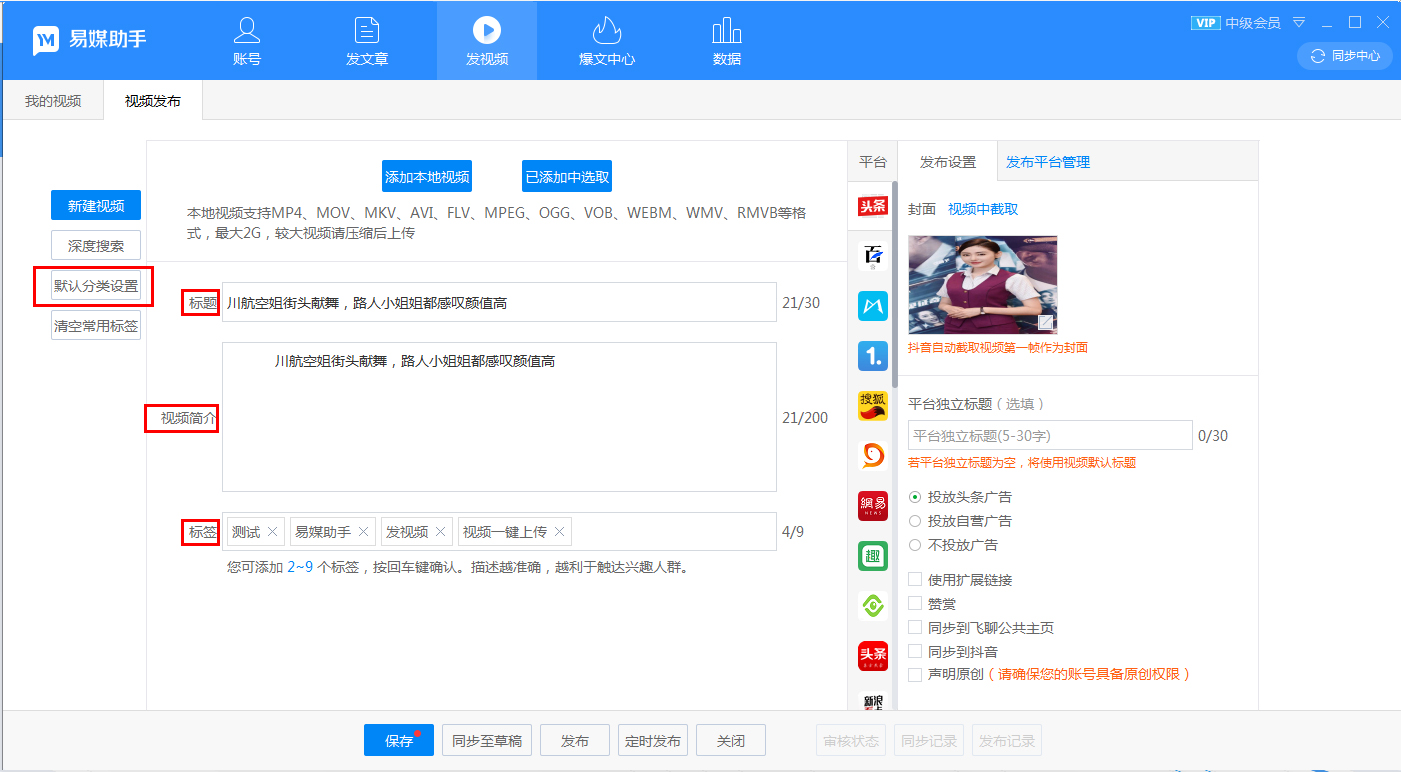
Task: Click the 同步中心 button
Action: 1345,56
